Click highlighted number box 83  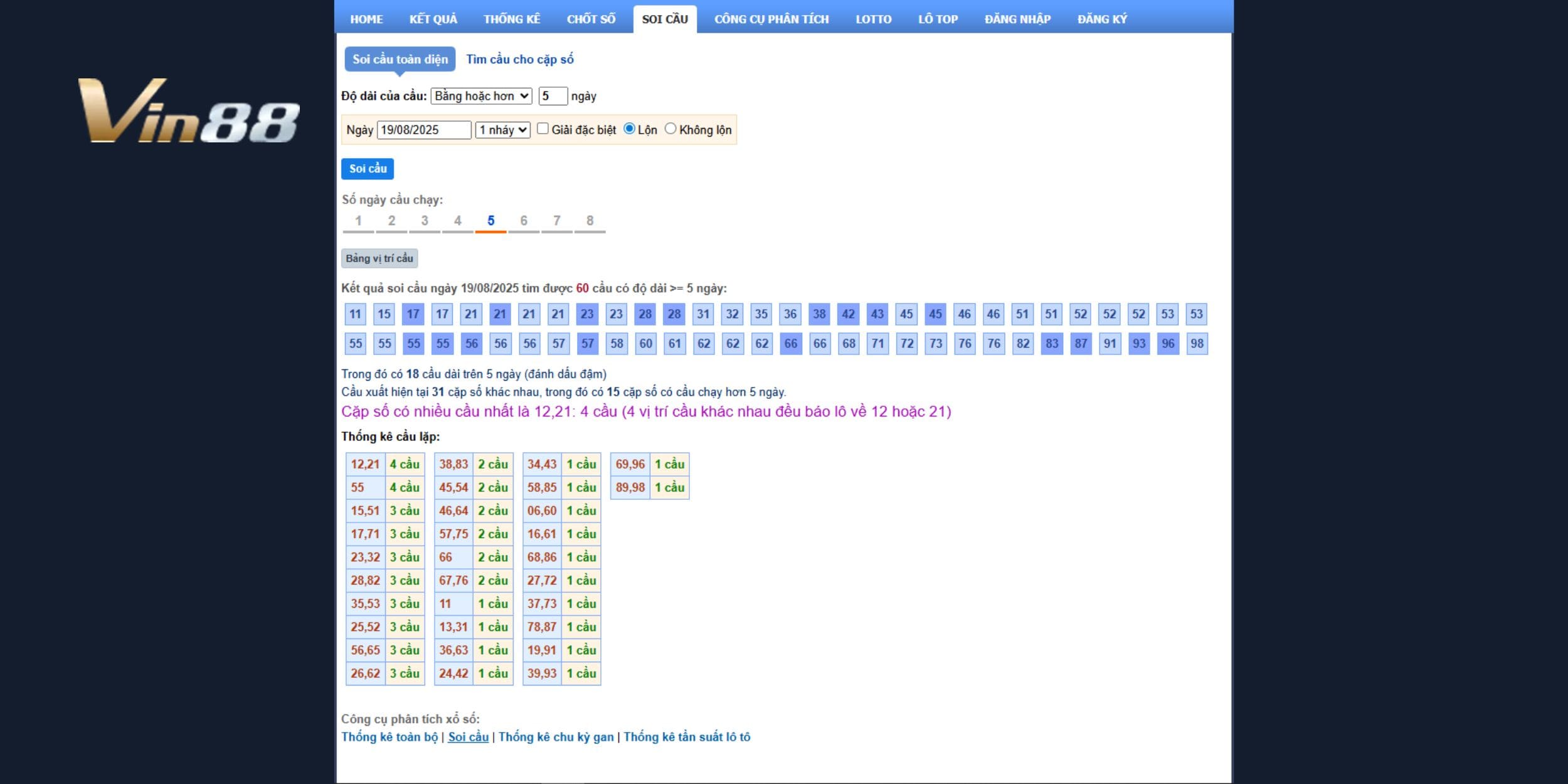(1052, 344)
